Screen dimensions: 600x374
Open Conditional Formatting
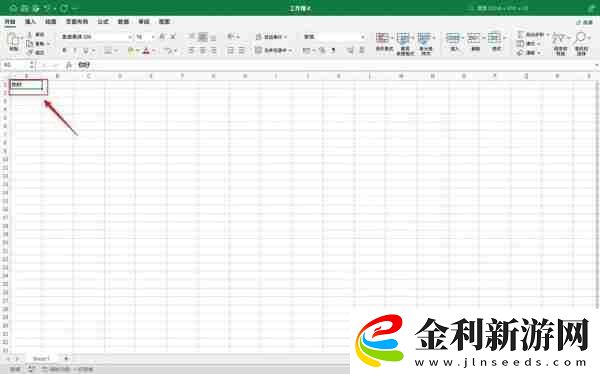point(385,43)
